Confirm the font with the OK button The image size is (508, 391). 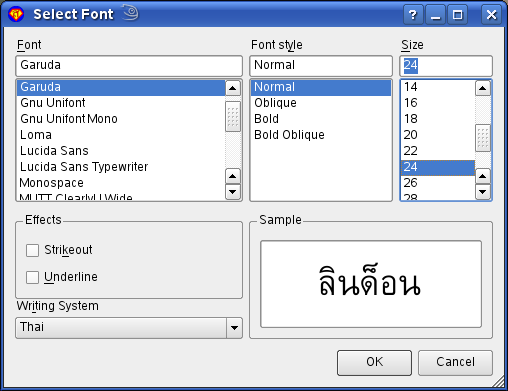pyautogui.click(x=374, y=363)
